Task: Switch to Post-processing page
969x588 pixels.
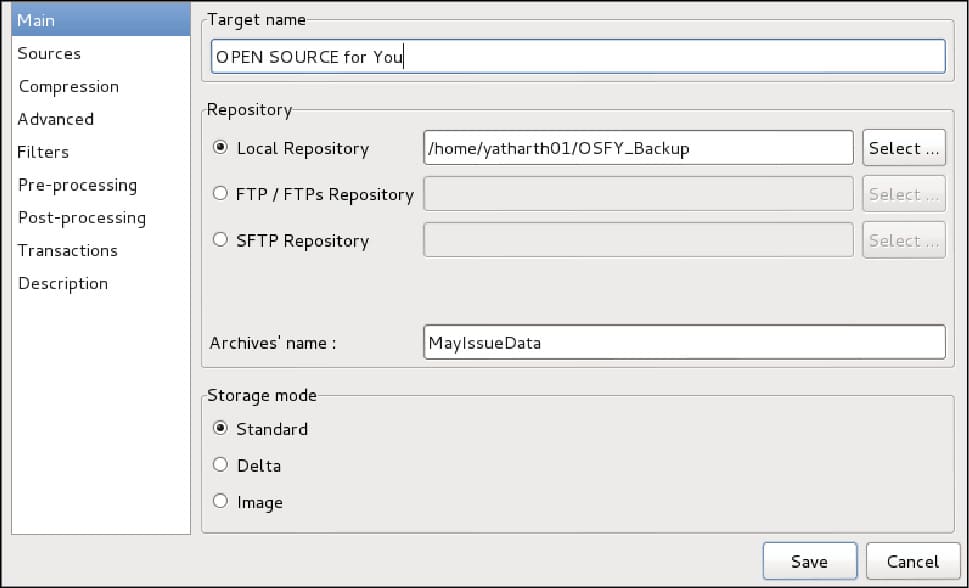Action: coord(82,218)
